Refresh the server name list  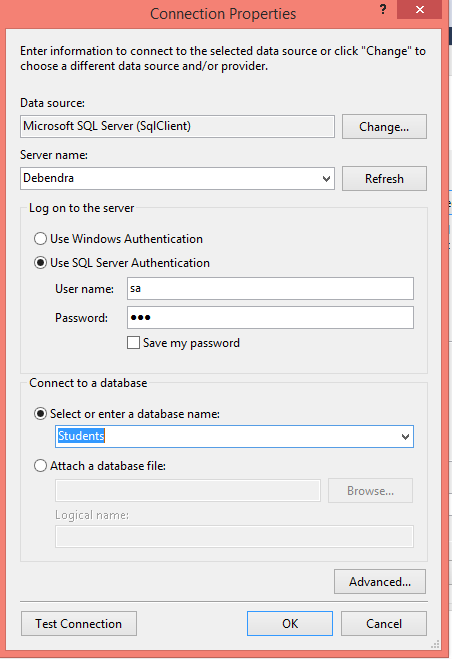click(384, 179)
